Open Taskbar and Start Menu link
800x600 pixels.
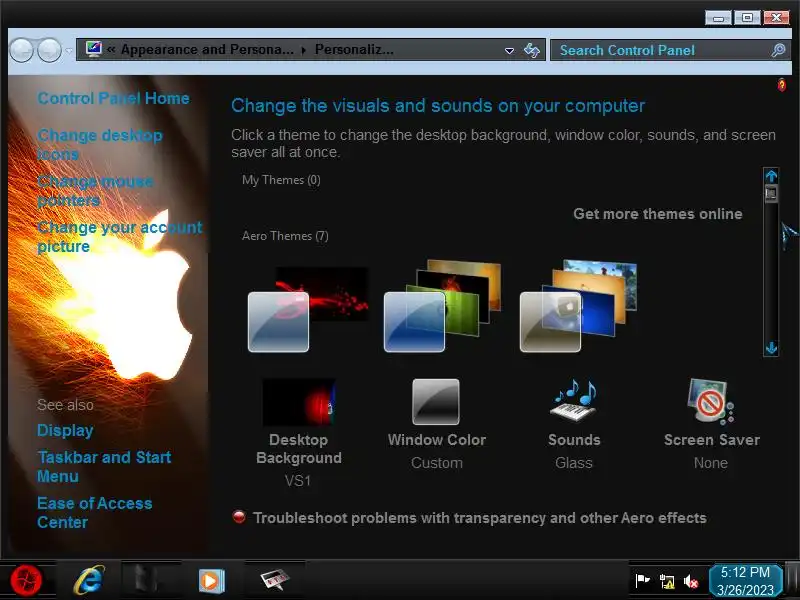pyautogui.click(x=104, y=466)
